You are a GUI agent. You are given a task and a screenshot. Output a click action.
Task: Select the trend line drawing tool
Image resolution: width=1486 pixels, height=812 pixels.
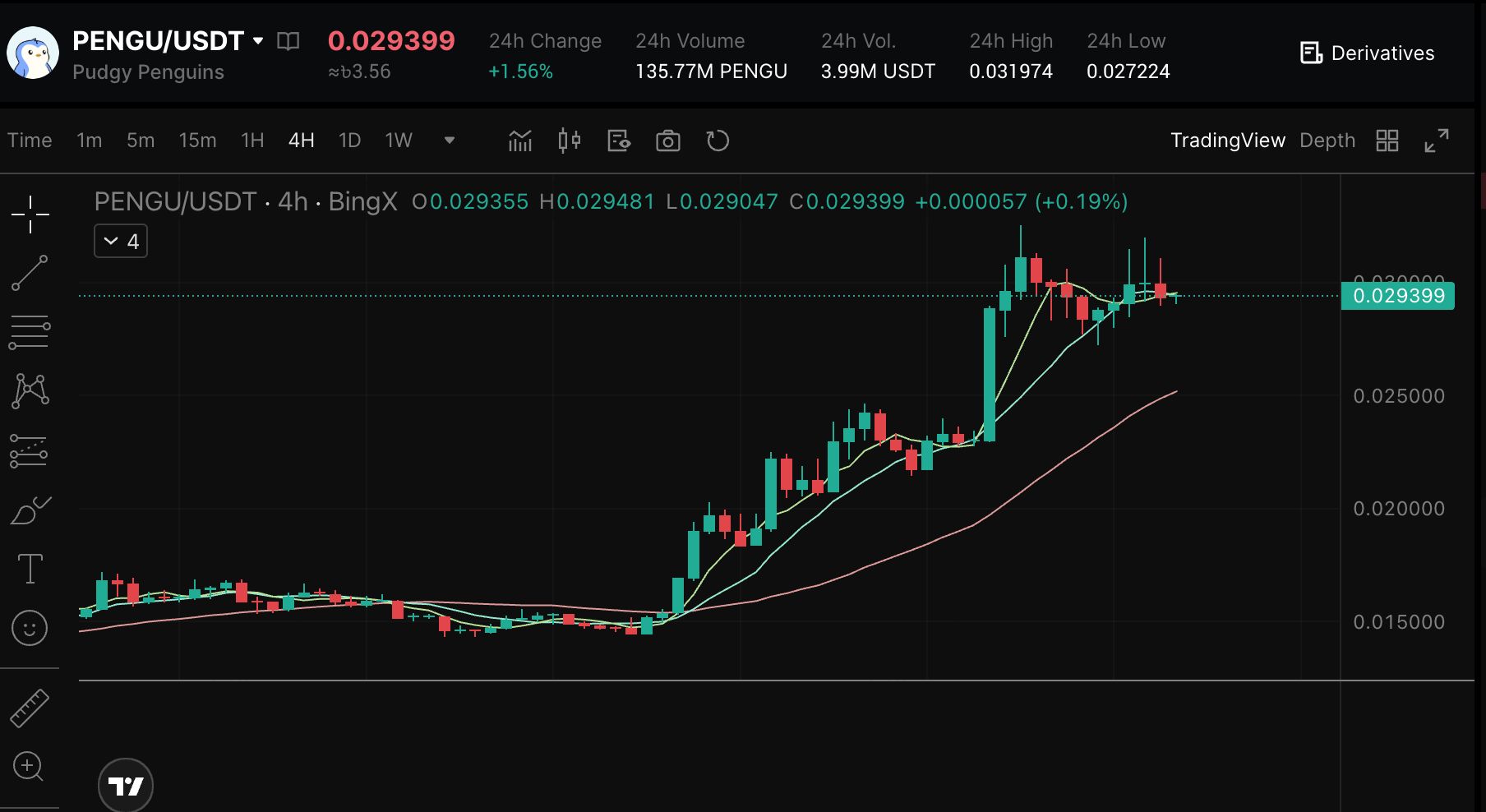pyautogui.click(x=30, y=273)
